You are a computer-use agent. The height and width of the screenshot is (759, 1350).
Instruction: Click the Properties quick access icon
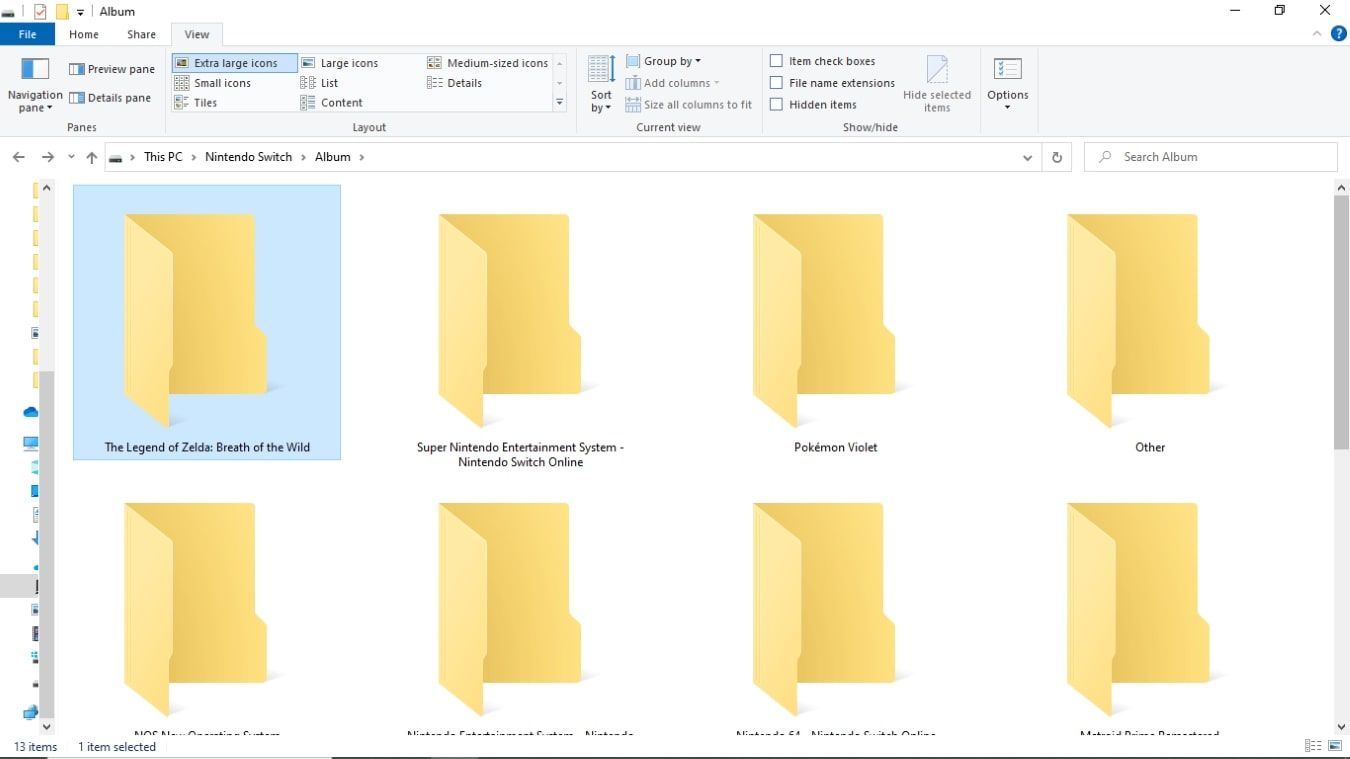coord(40,12)
